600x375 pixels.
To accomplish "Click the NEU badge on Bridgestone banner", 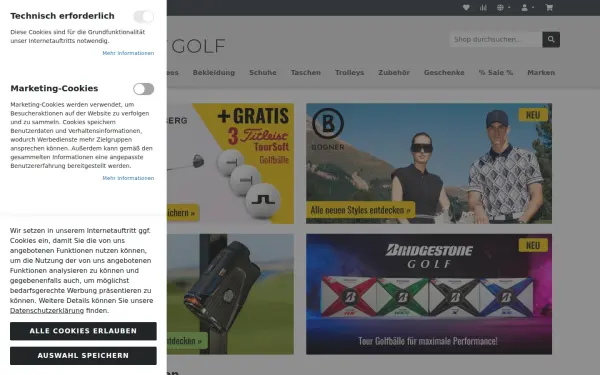I will tap(533, 245).
